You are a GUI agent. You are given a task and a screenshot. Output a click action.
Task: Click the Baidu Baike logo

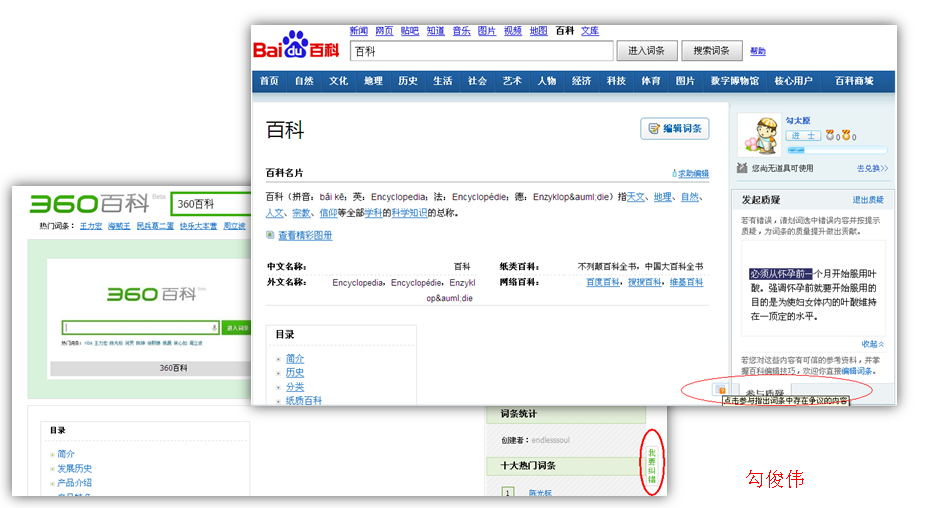click(296, 44)
